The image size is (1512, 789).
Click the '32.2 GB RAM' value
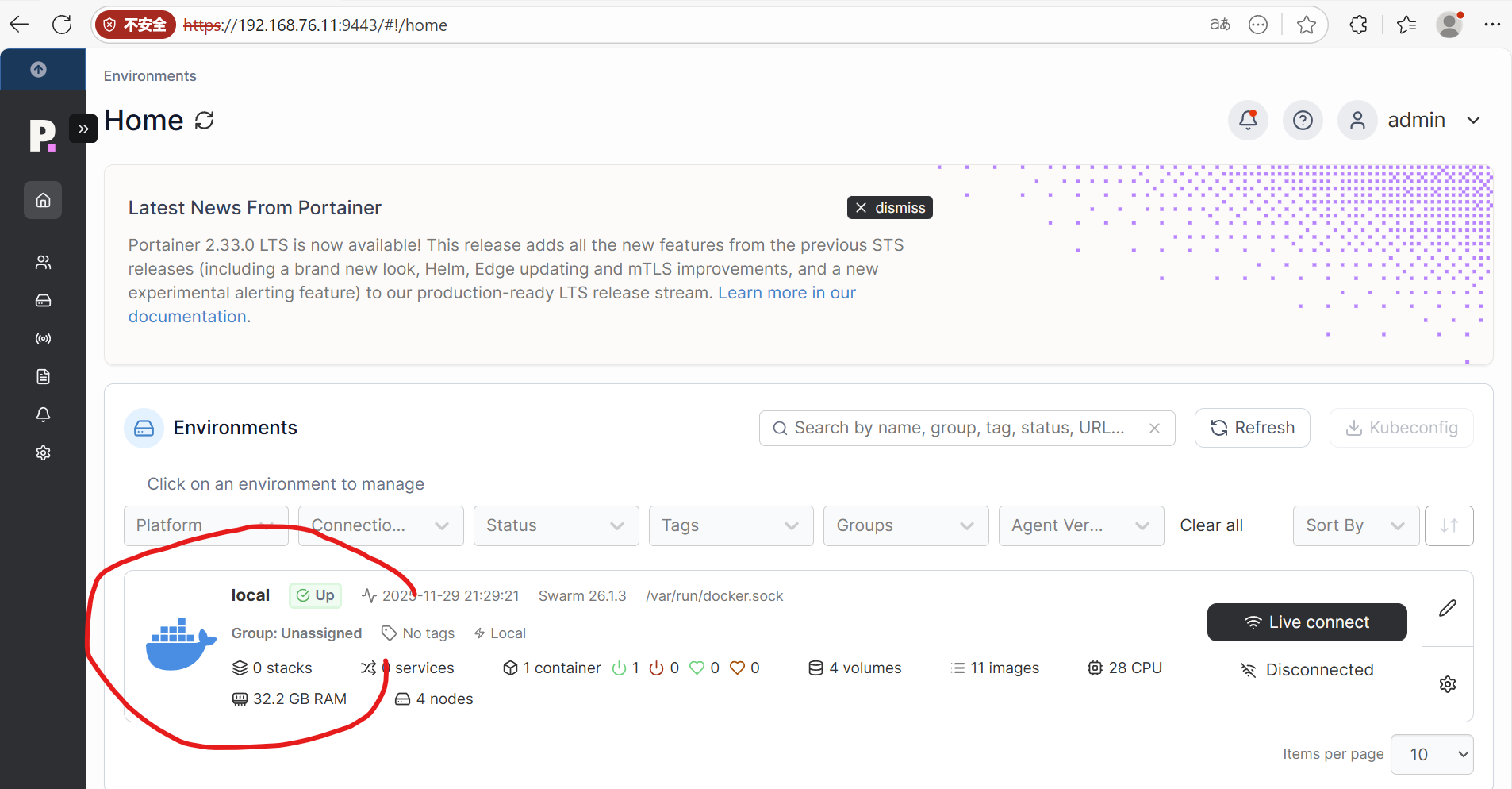[x=290, y=699]
